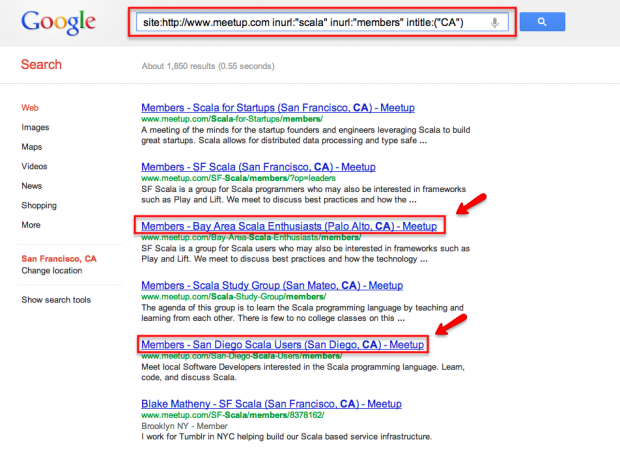Open Bay Area Scala Enthusiasts result

(289, 226)
